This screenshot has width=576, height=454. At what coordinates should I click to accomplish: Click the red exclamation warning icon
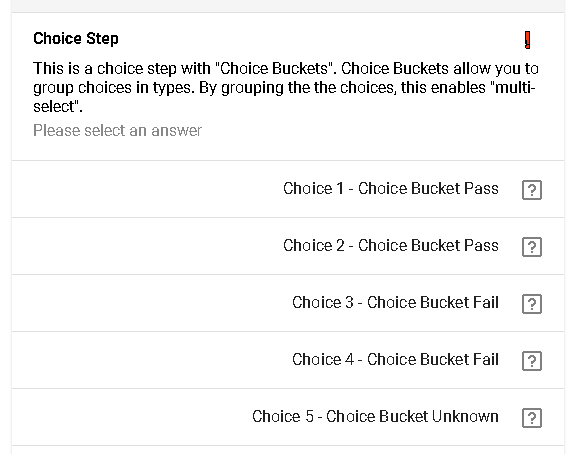pyautogui.click(x=528, y=40)
